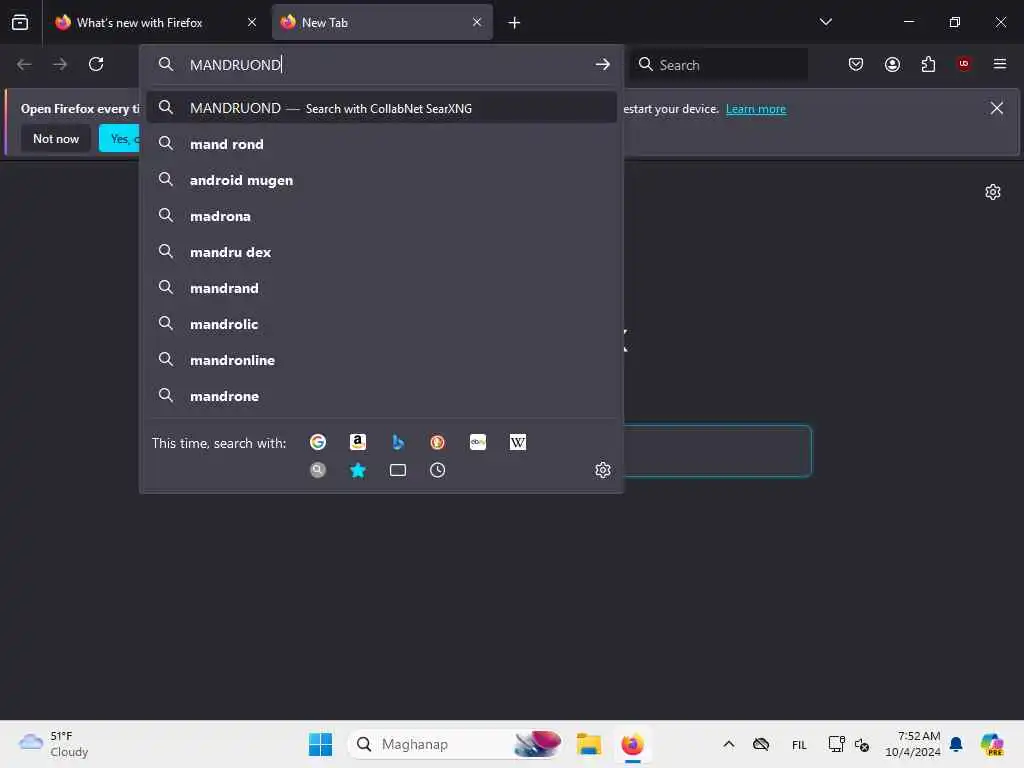
Task: Select MANDRUOND Search with CollabNet SearXNG
Action: 381,108
